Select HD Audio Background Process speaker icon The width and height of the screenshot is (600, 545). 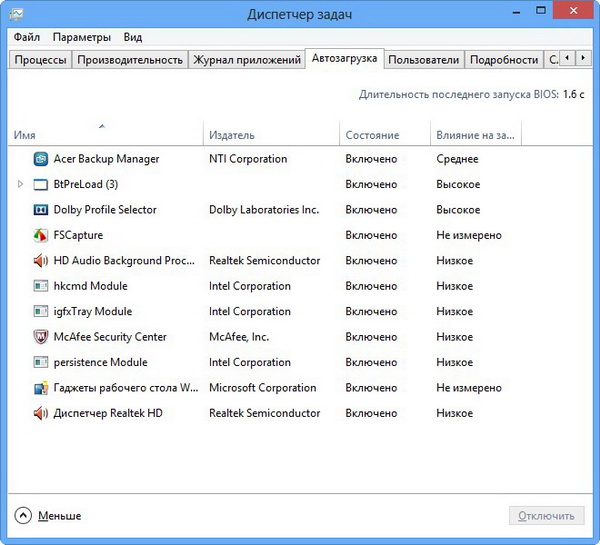[x=41, y=261]
